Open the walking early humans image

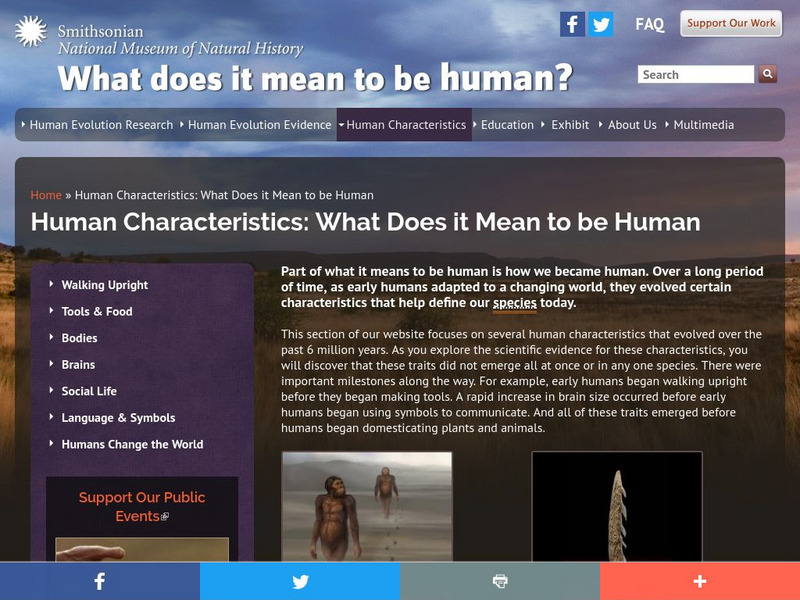click(367, 506)
